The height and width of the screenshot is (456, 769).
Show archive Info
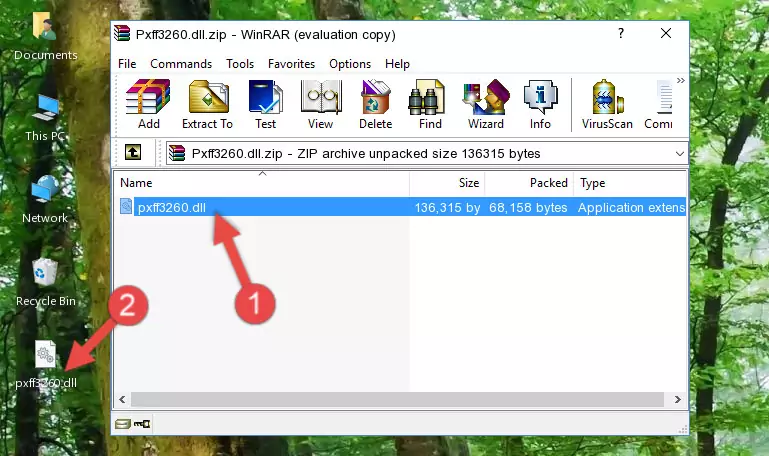click(x=540, y=104)
